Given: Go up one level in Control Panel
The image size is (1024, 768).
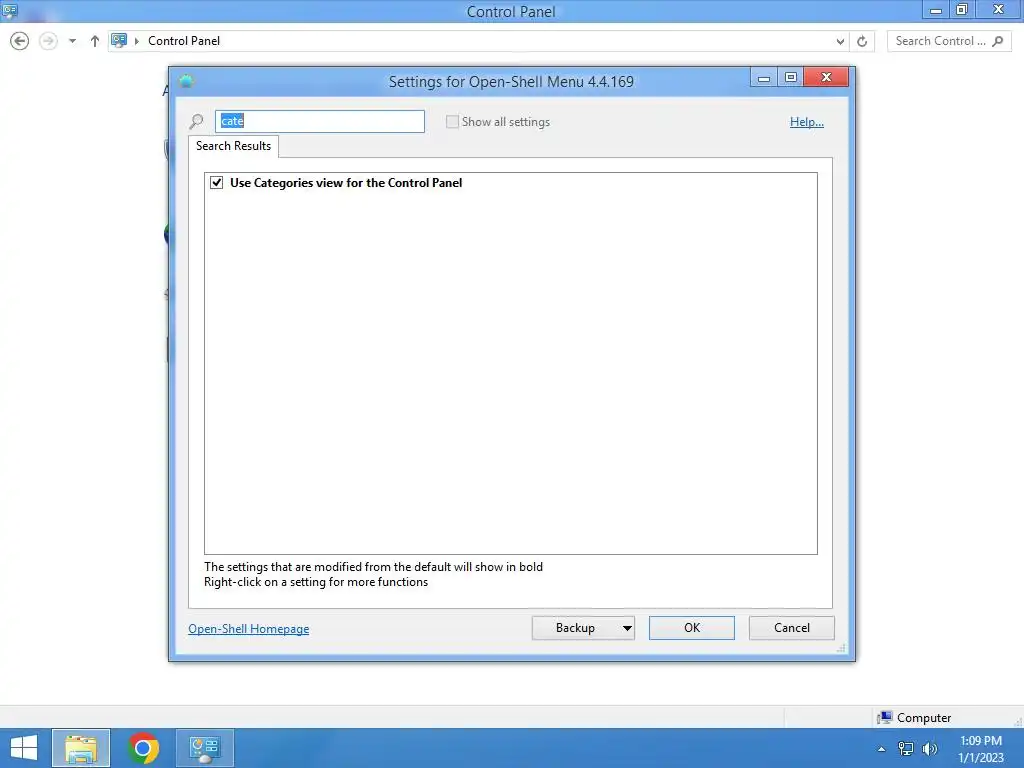Looking at the screenshot, I should pos(95,41).
